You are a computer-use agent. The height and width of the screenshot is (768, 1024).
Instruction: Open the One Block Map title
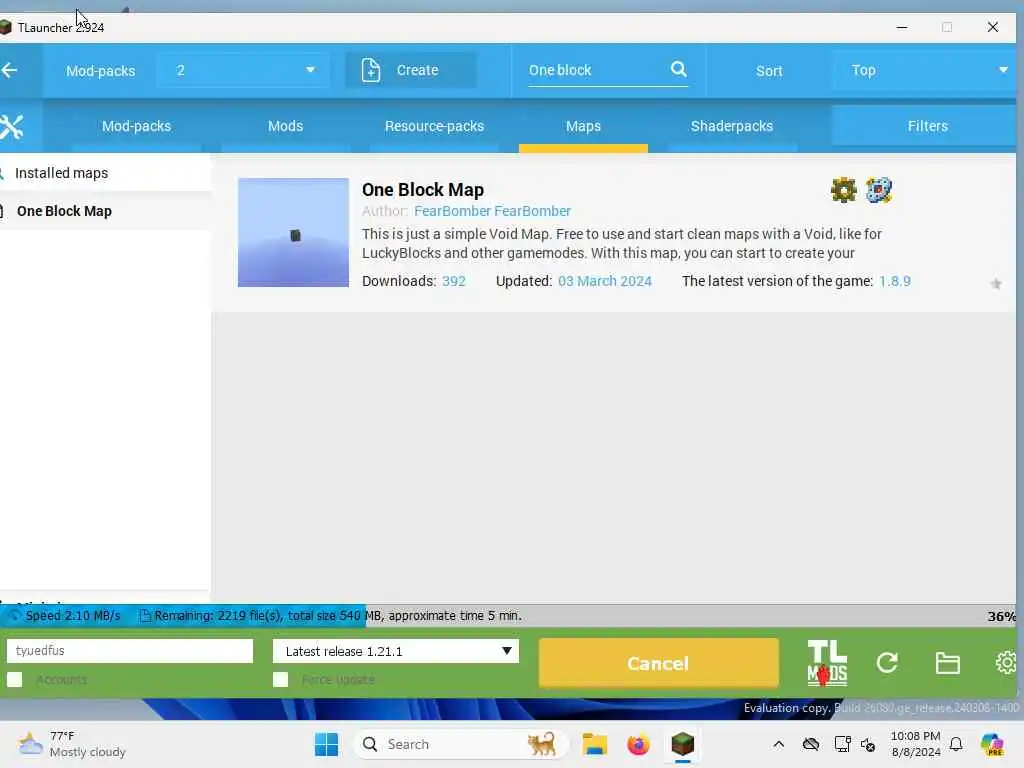pos(423,189)
